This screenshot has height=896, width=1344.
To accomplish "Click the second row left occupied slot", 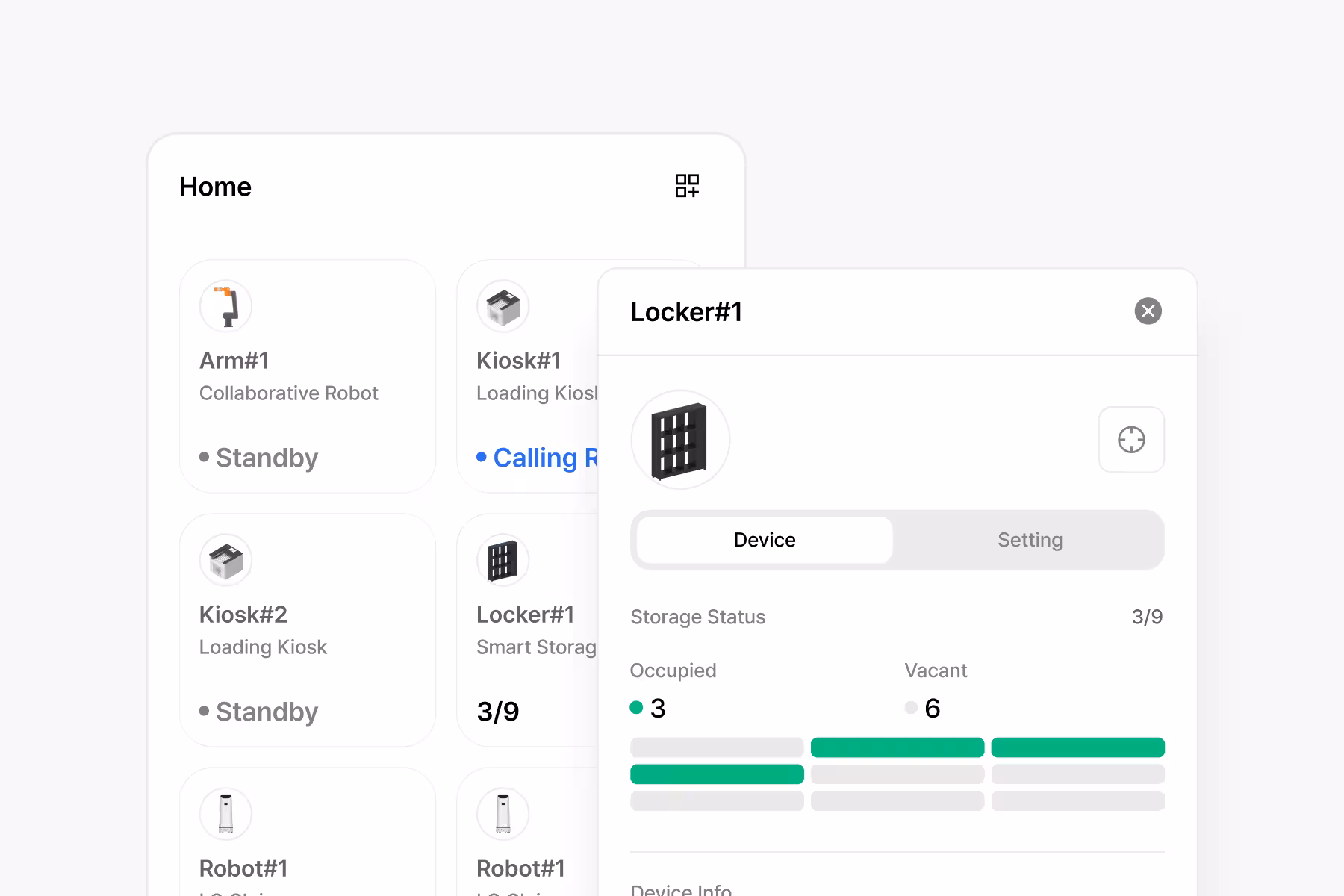I will tap(717, 774).
